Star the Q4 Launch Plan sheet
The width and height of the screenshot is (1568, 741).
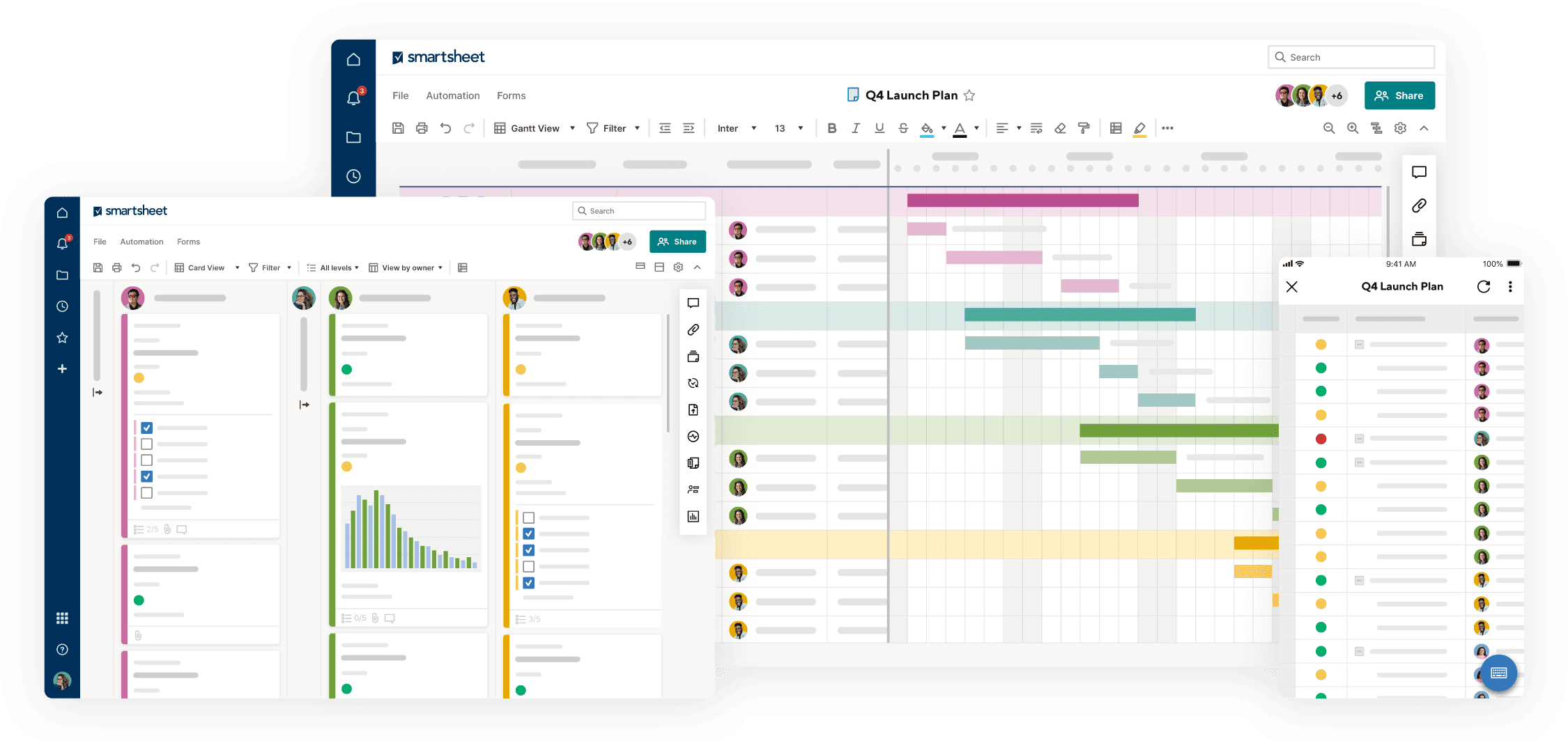(969, 95)
